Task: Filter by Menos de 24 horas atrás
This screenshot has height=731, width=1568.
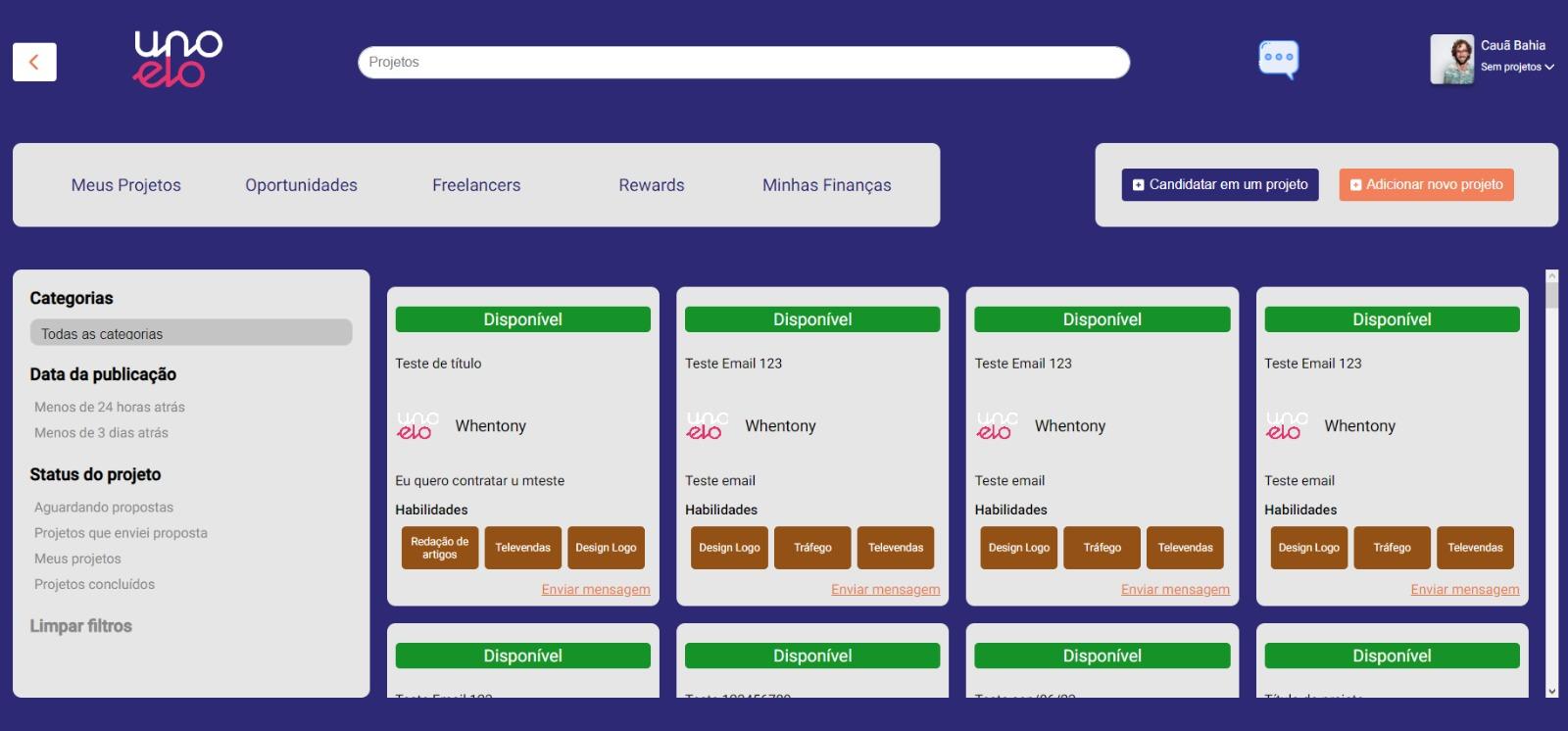Action: 110,407
